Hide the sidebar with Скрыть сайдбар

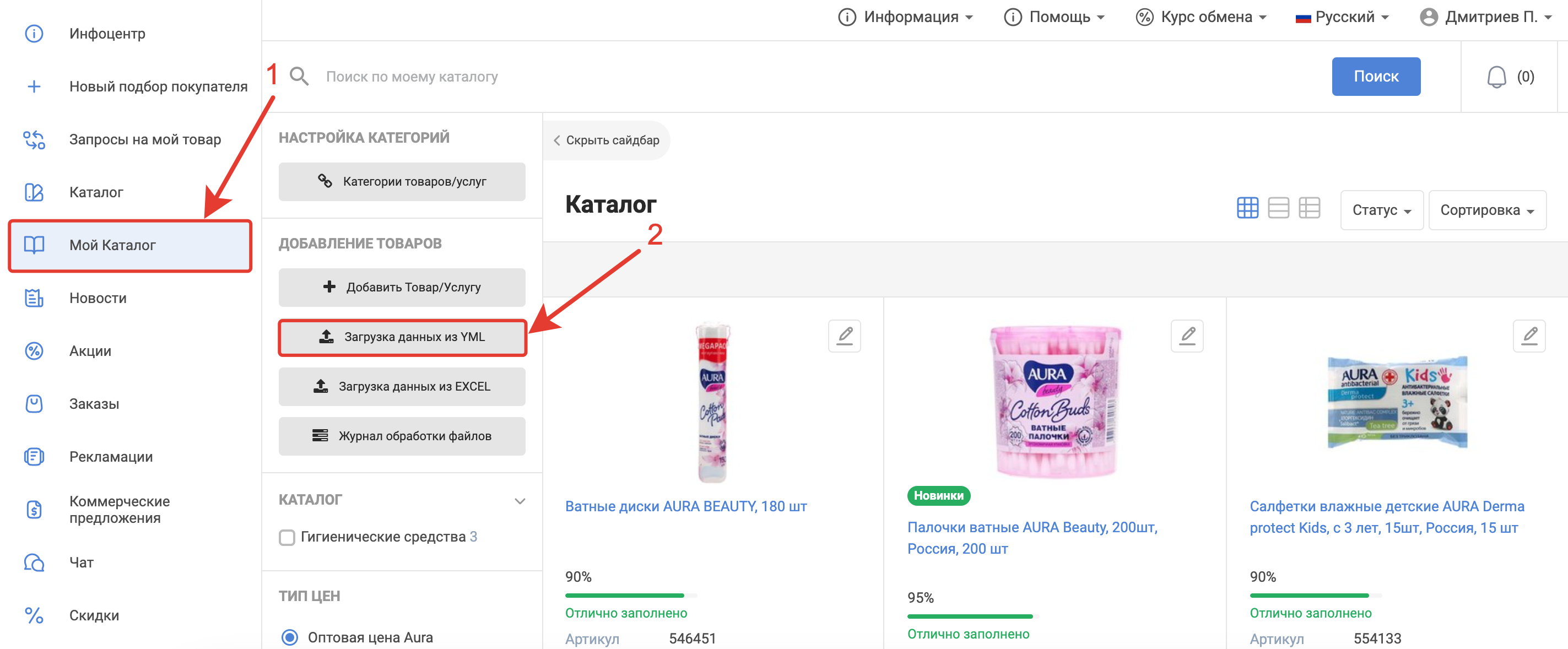606,140
